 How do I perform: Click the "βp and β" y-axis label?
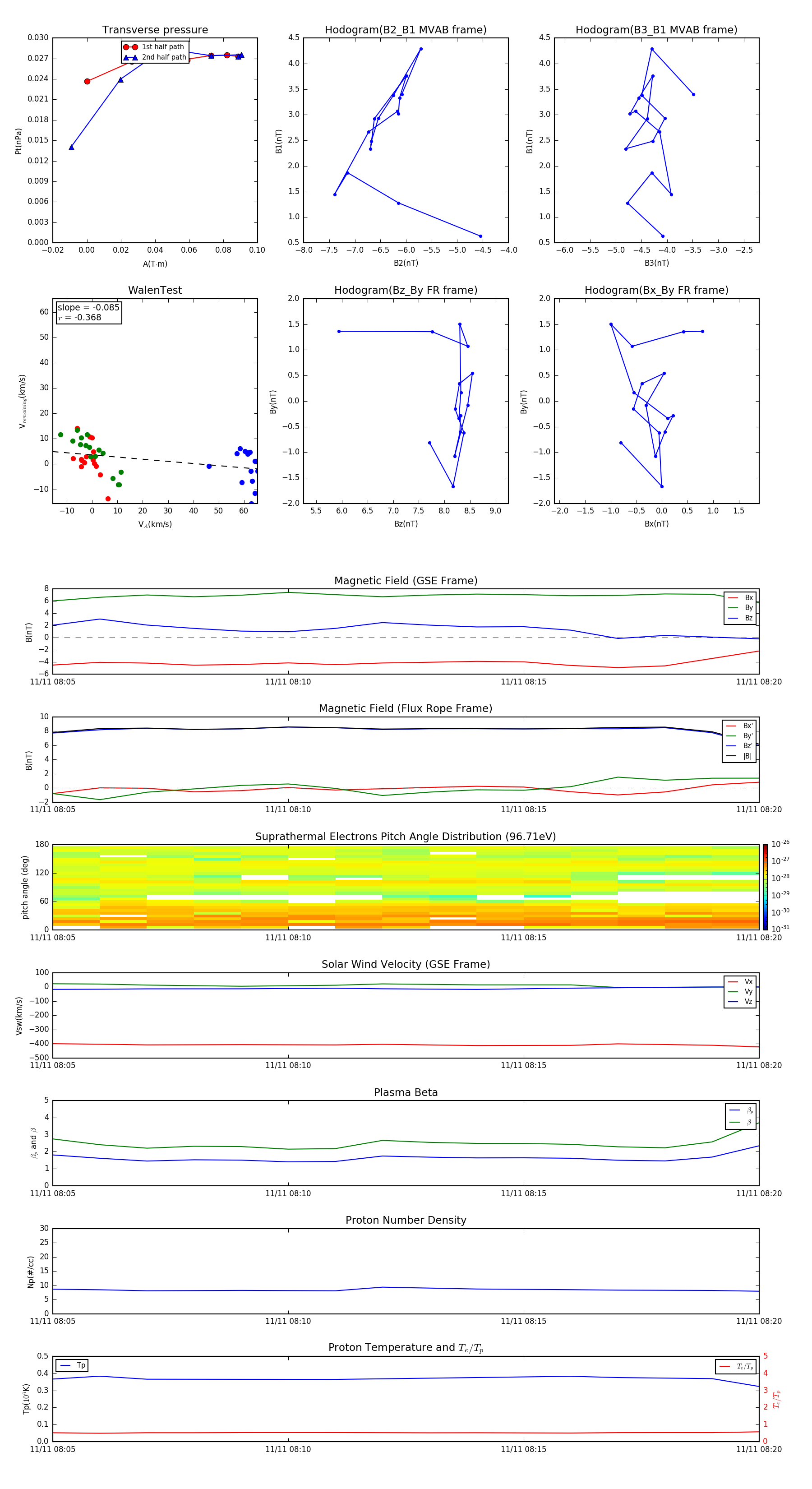(x=34, y=1143)
